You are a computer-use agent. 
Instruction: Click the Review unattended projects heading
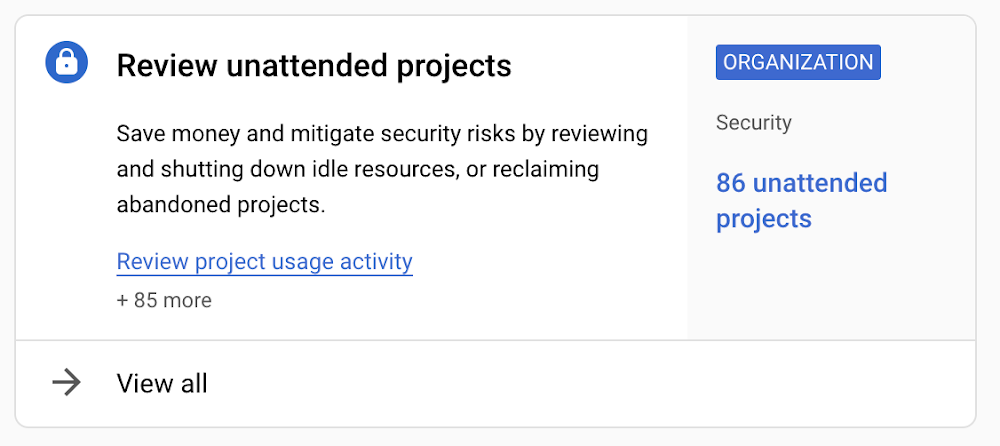click(x=314, y=66)
